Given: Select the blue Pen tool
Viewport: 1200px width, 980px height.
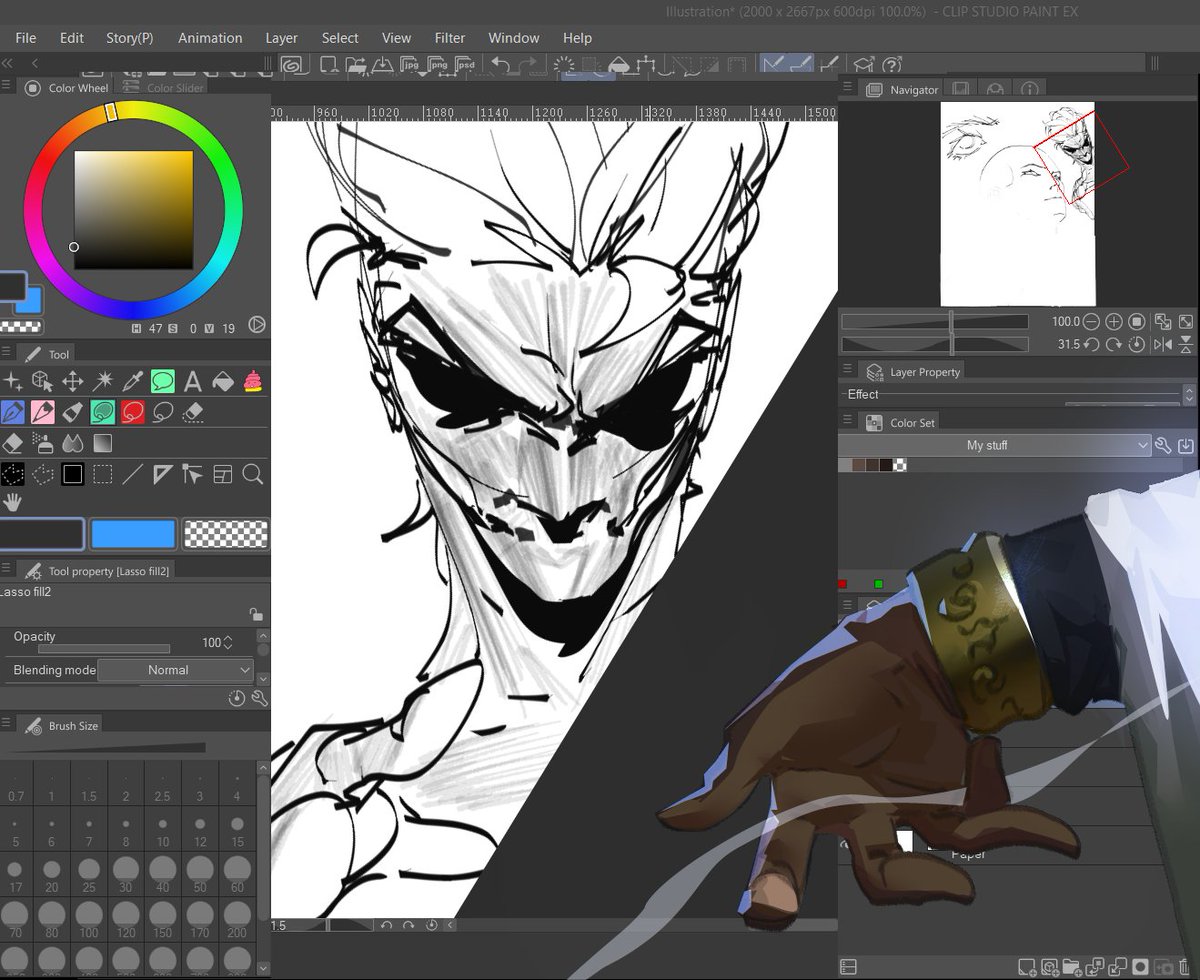Looking at the screenshot, I should (x=12, y=412).
